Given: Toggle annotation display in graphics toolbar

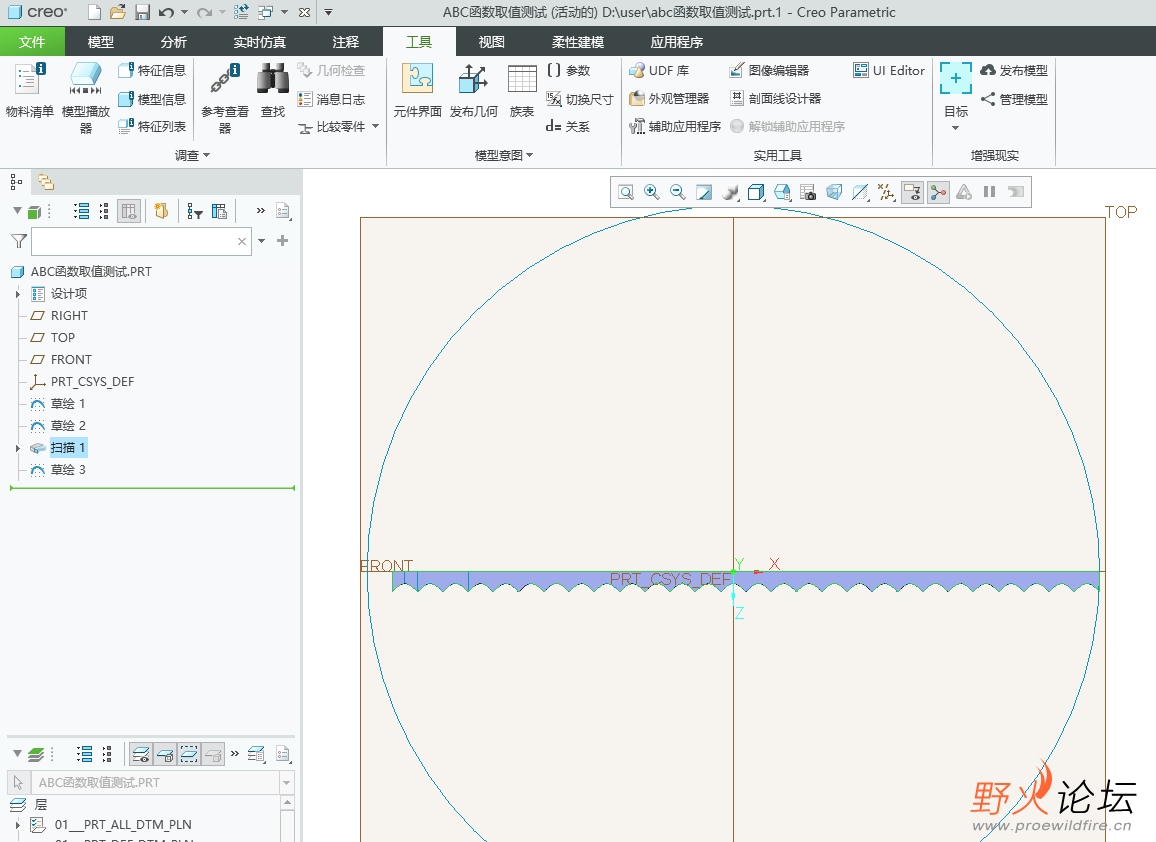Looking at the screenshot, I should (x=912, y=192).
